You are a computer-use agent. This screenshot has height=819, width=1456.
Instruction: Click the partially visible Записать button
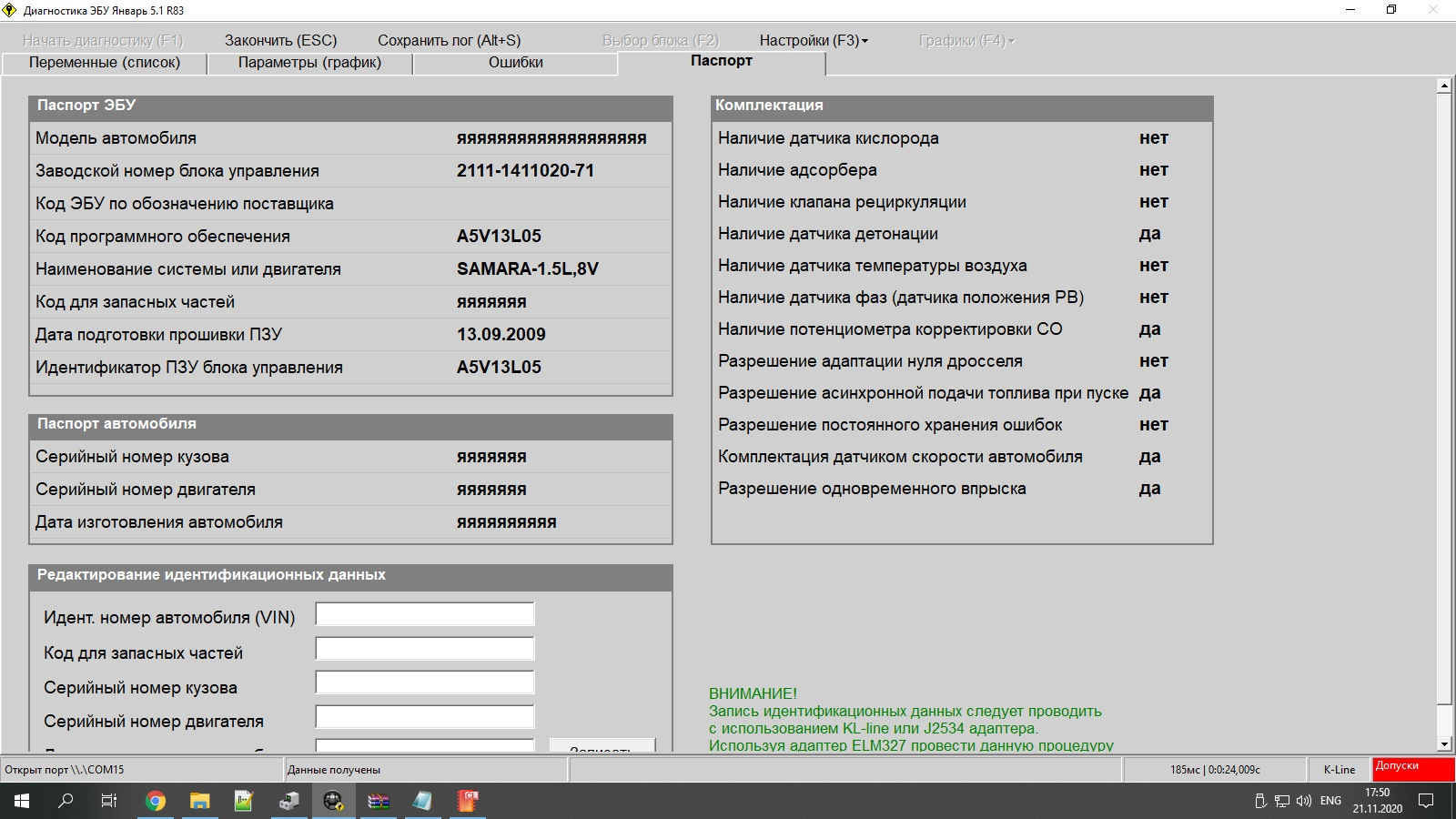tap(602, 745)
